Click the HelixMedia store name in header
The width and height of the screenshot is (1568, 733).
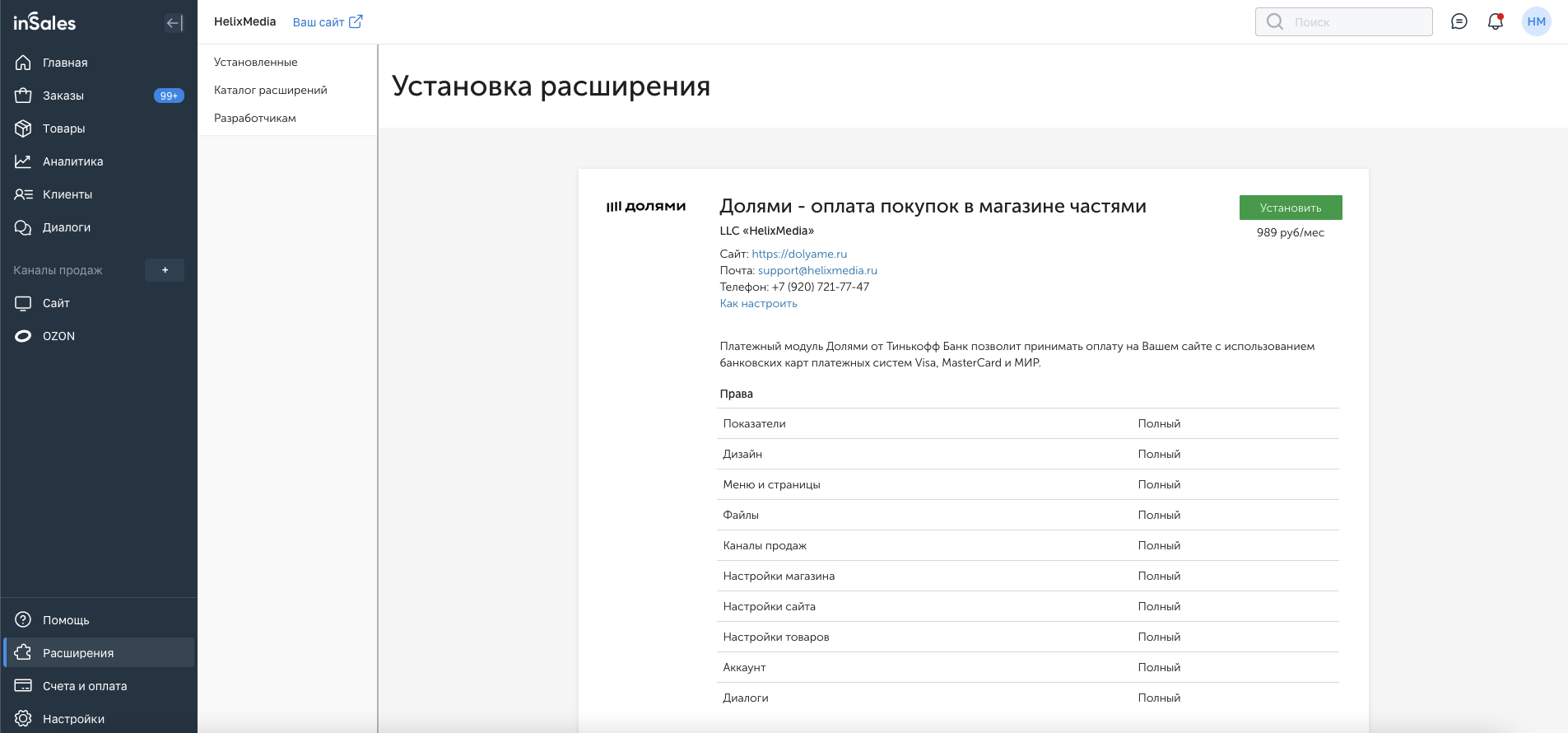(245, 21)
